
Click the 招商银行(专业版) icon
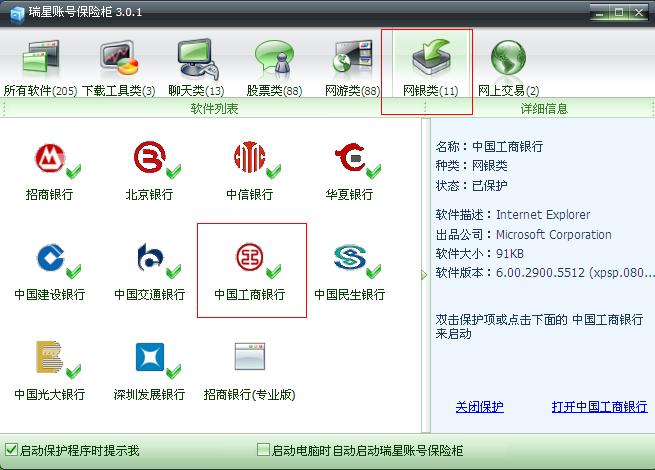coord(250,356)
